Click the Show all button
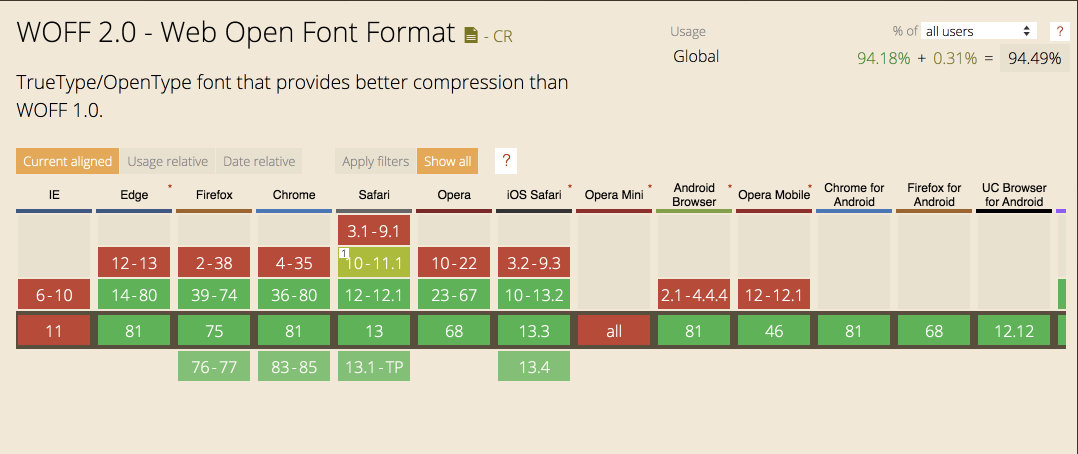The width and height of the screenshot is (1078, 454). (x=447, y=161)
